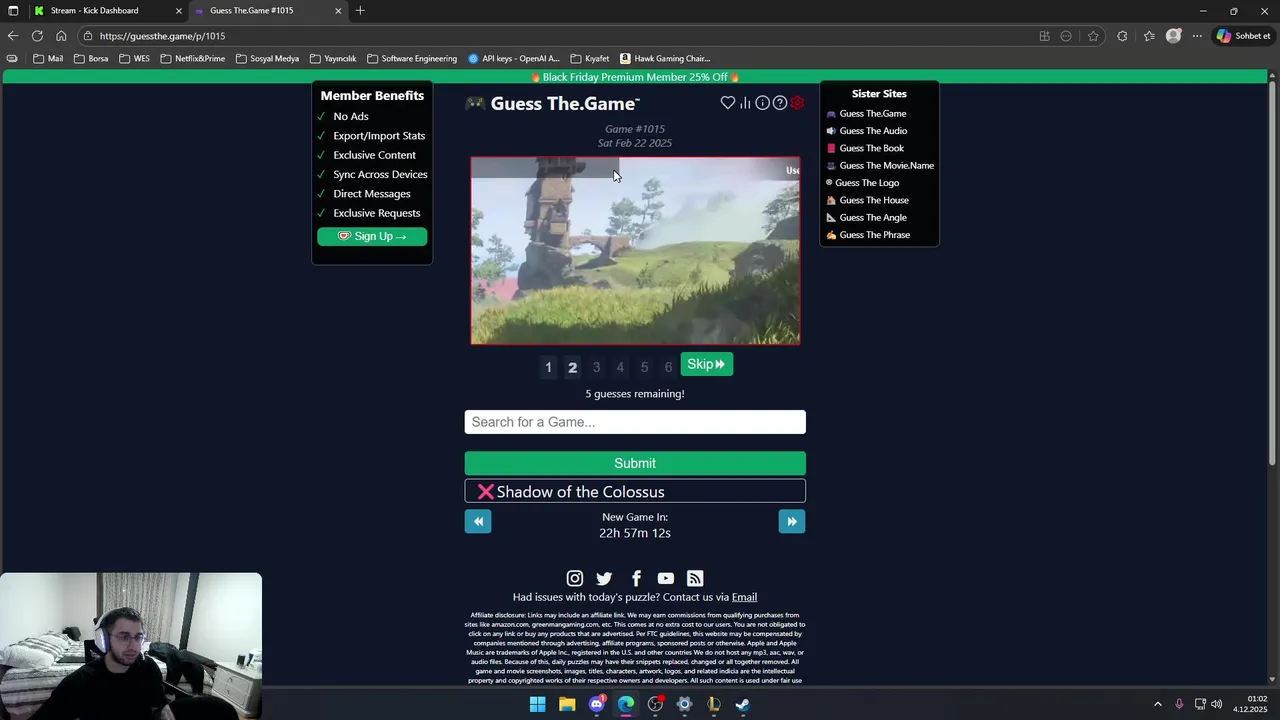Open API keys - OpenAI bookmark
This screenshot has width=1280, height=720.
tap(514, 59)
